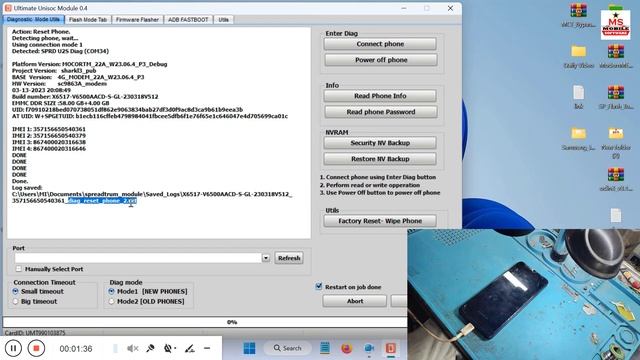The image size is (640, 360).
Task: Enable Manually Select Port checkbox
Action: point(19,269)
